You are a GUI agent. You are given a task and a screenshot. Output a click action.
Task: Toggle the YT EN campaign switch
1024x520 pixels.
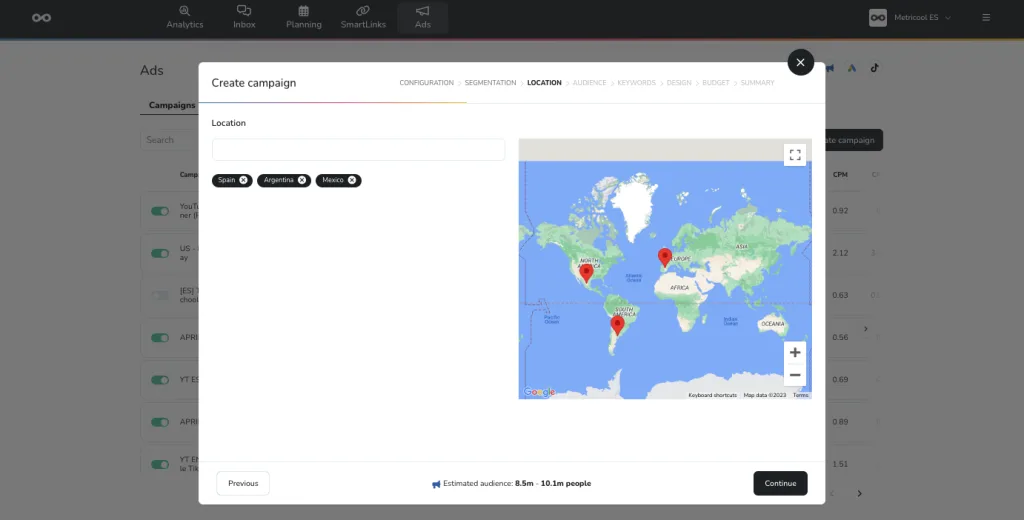(x=160, y=464)
